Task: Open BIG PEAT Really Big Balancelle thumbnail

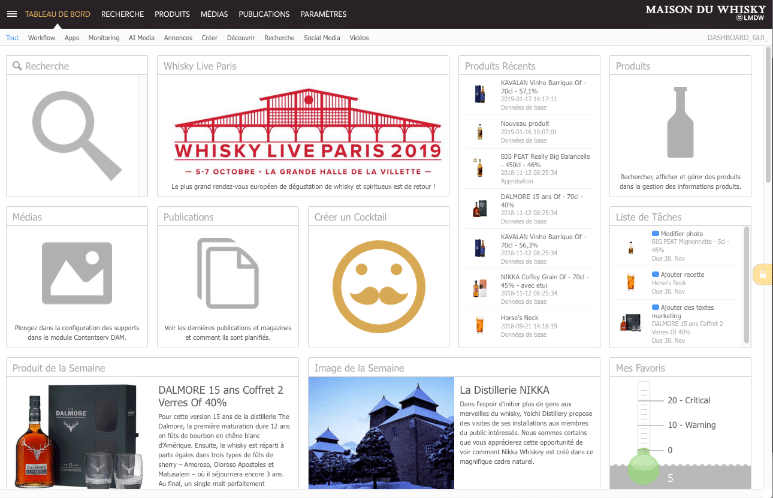Action: coord(478,167)
